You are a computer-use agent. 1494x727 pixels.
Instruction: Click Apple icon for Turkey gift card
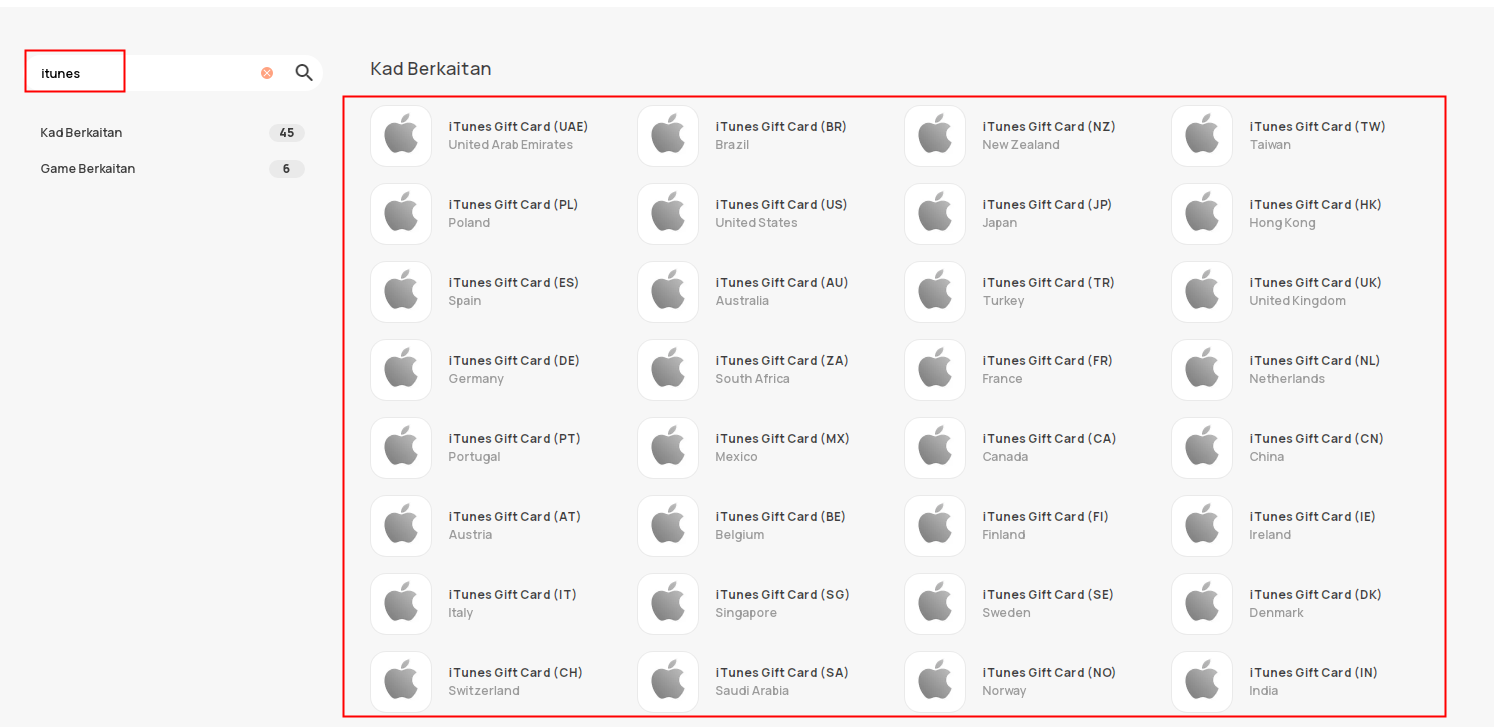935,292
